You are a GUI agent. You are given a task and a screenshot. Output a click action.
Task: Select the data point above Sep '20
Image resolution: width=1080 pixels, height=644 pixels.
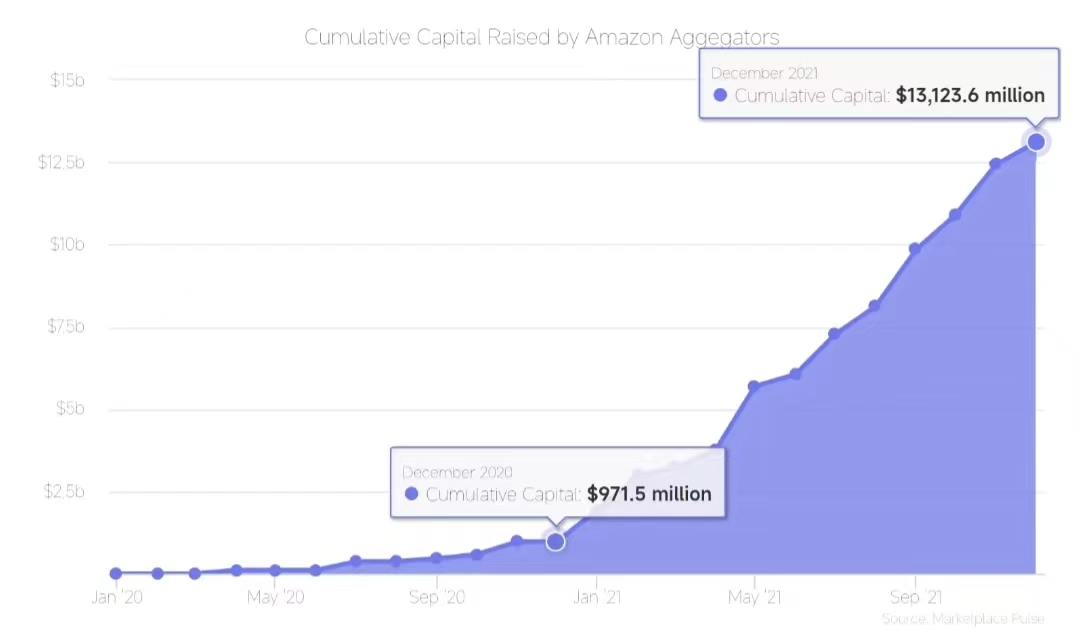[x=436, y=558]
